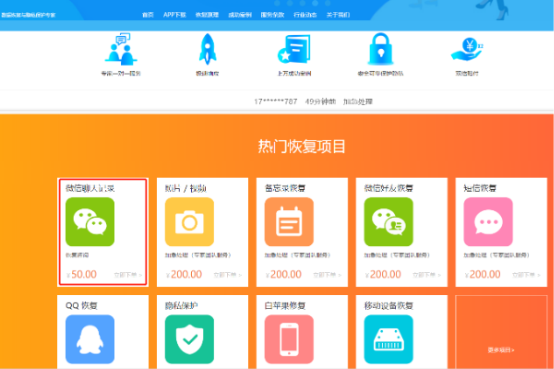Go to 恢复原理 in navigation
Image resolution: width=554 pixels, height=369 pixels.
tap(207, 15)
